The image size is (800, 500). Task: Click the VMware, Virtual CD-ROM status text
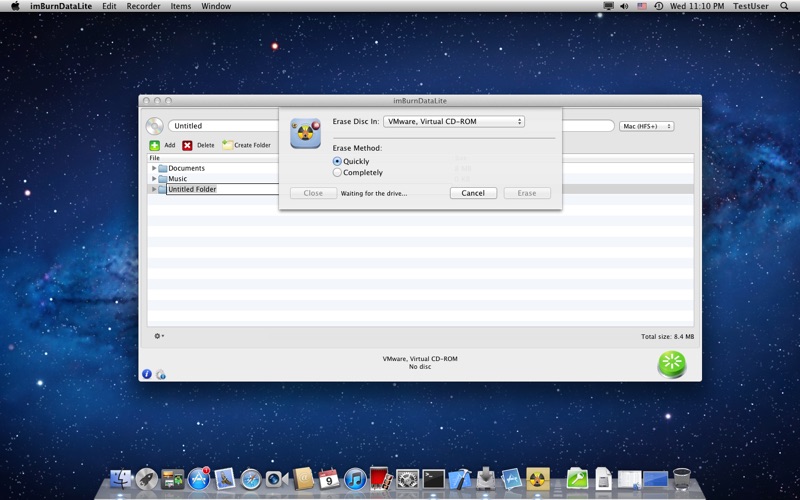[x=420, y=359]
